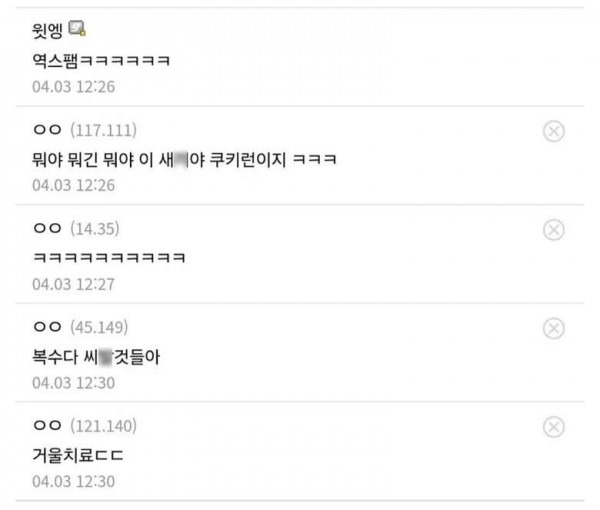
Task: Select the nickname ㅇㅇ next to (117.111)
Action: (x=47, y=130)
